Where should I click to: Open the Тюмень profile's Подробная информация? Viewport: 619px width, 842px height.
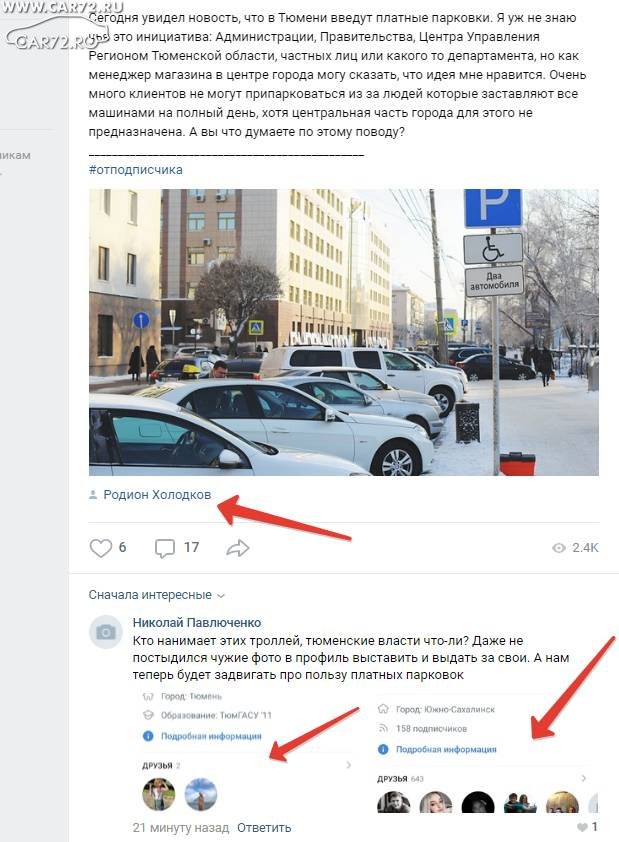[211, 736]
